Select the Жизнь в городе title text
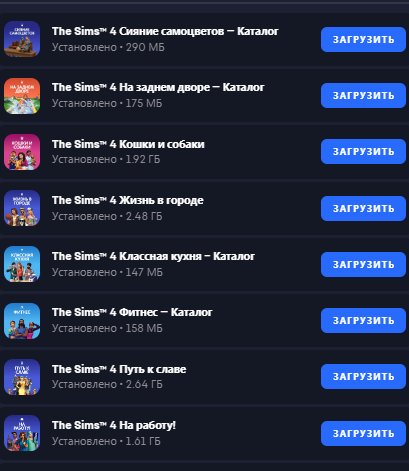Viewport: 409px width, 471px height. tap(128, 200)
